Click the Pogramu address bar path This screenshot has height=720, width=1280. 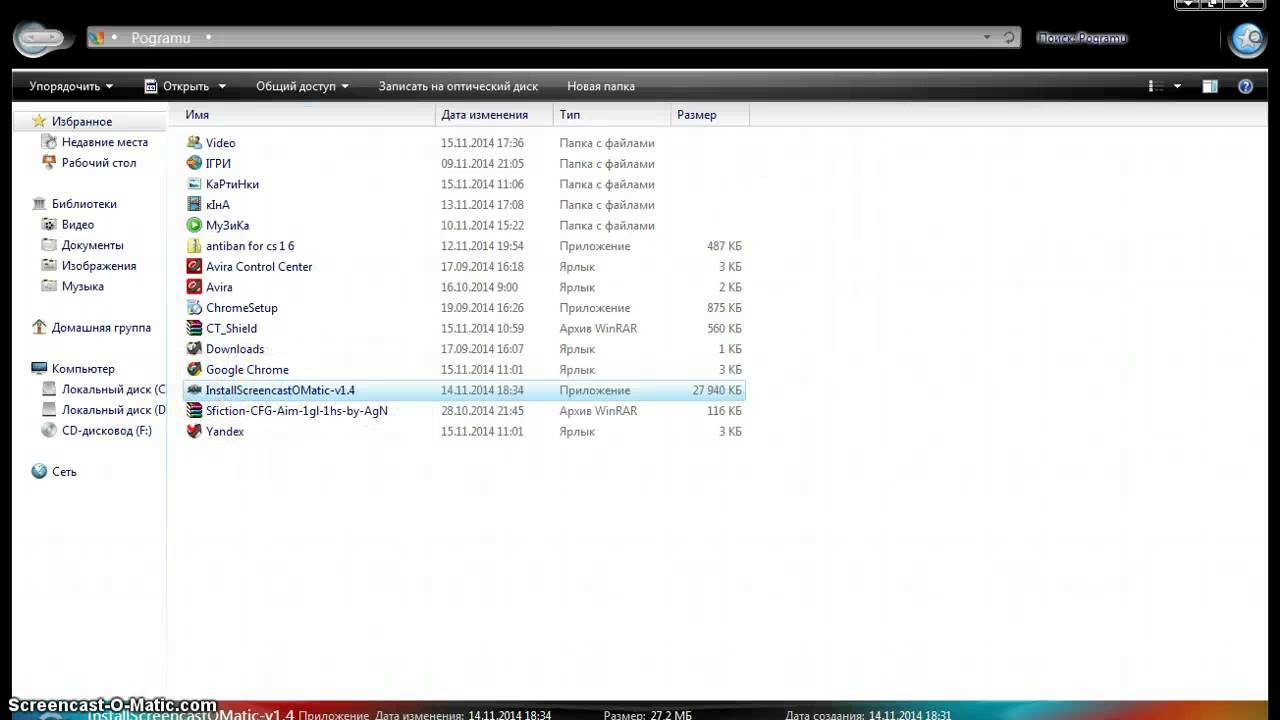(160, 38)
